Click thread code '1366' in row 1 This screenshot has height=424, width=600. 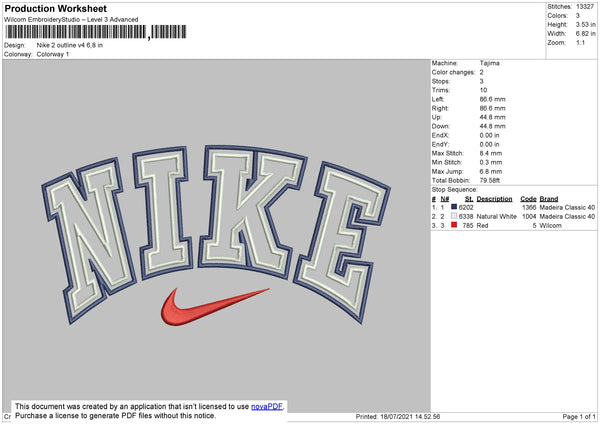pyautogui.click(x=529, y=207)
